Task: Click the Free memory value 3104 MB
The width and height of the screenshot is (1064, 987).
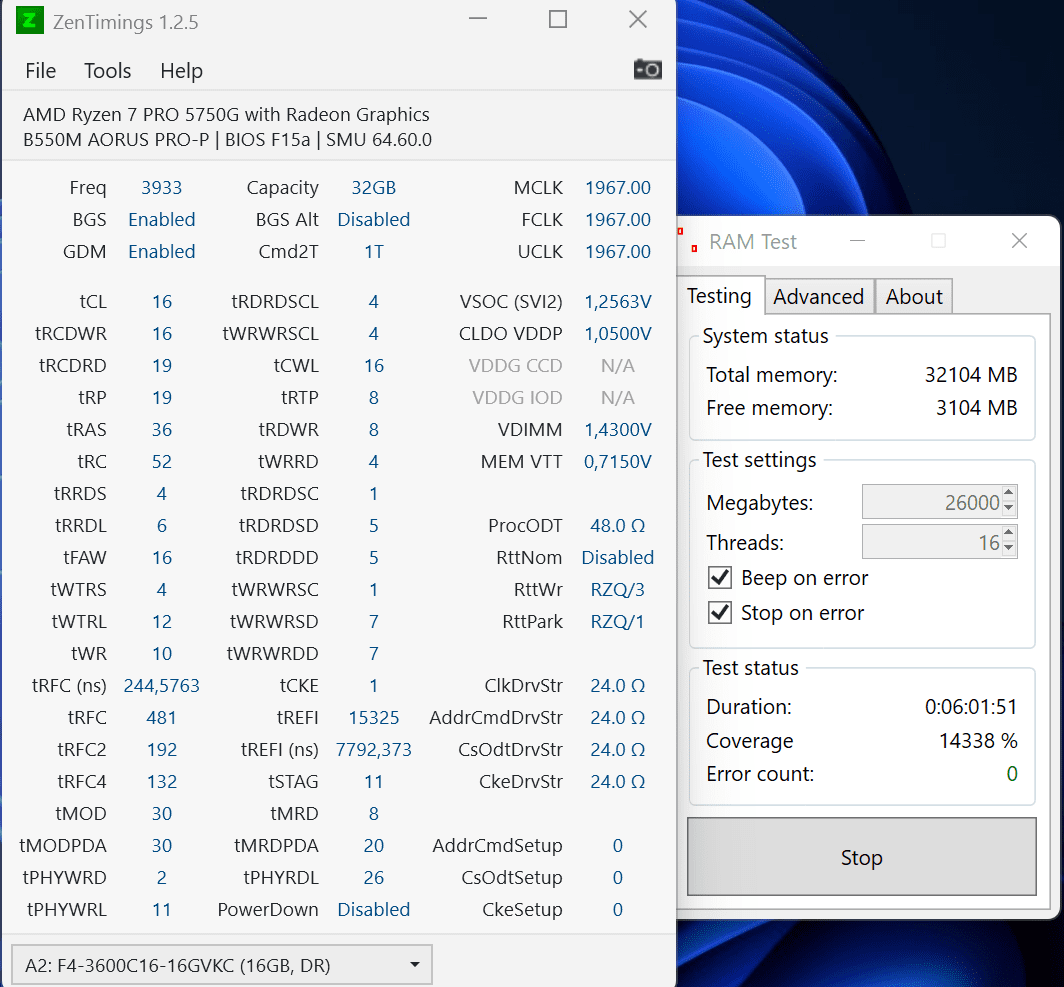Action: [x=976, y=408]
